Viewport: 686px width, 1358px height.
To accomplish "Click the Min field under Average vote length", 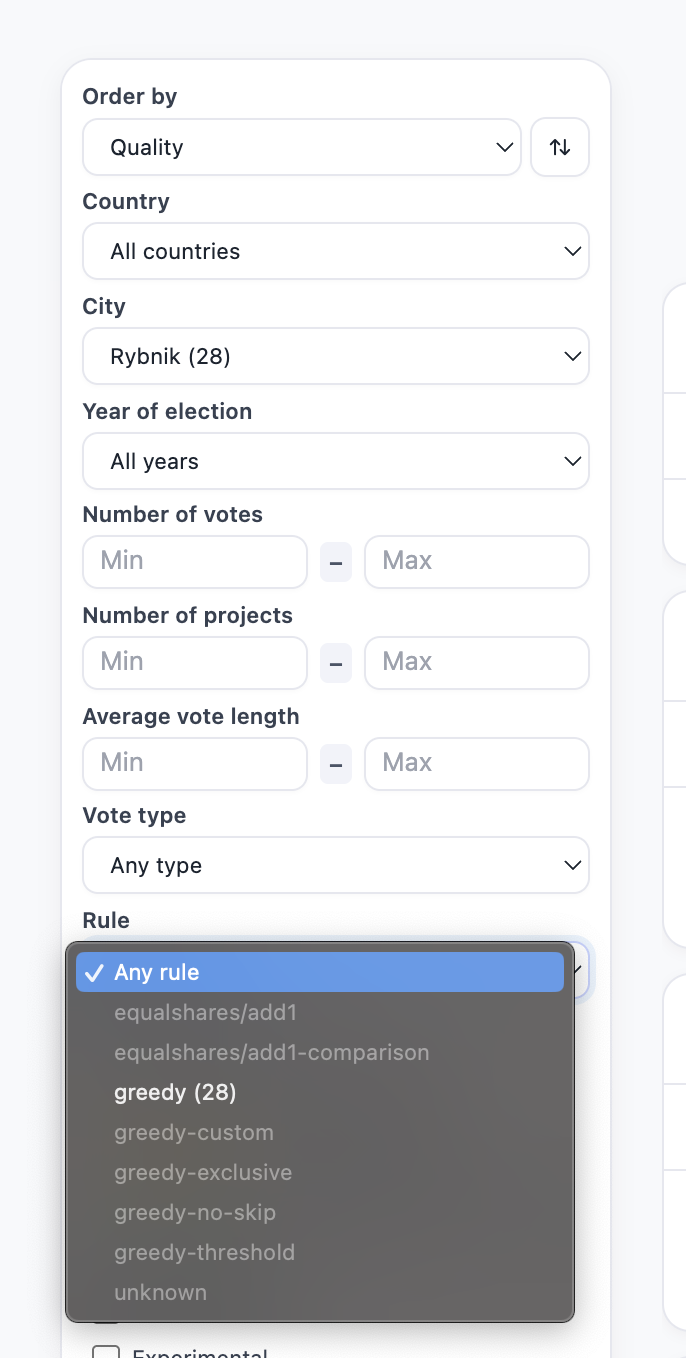I will tap(194, 764).
